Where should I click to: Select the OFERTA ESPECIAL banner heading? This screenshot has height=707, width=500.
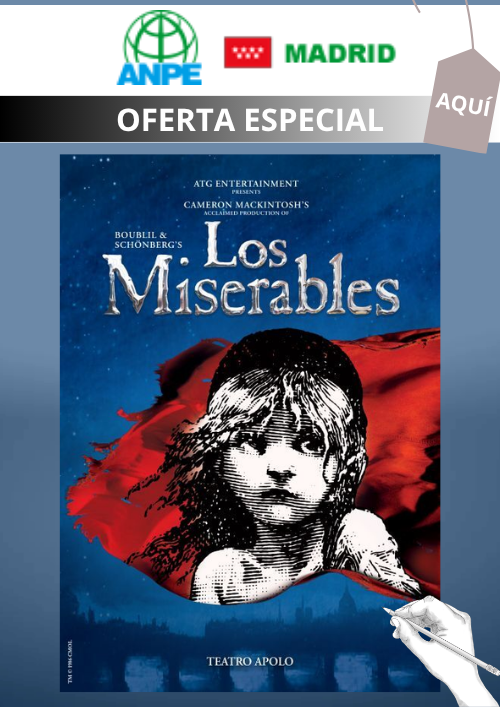(250, 119)
